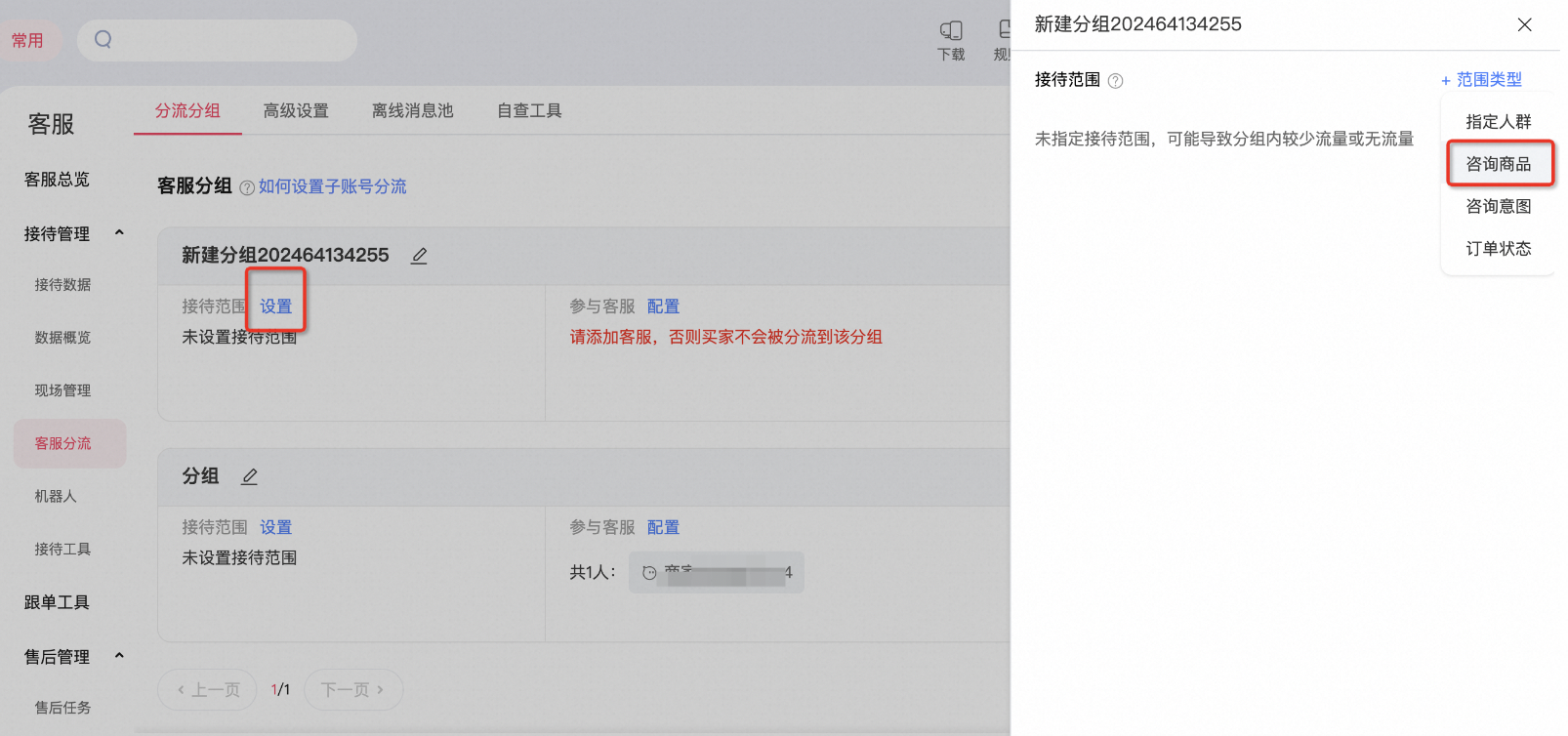
Task: Go to 下一页 next page
Action: [x=353, y=690]
